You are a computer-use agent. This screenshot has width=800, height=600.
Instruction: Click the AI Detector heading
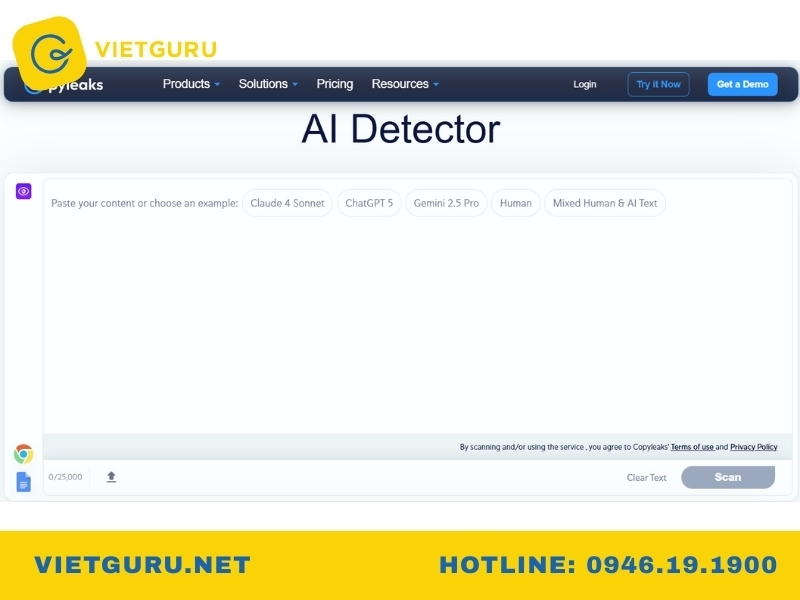401,129
